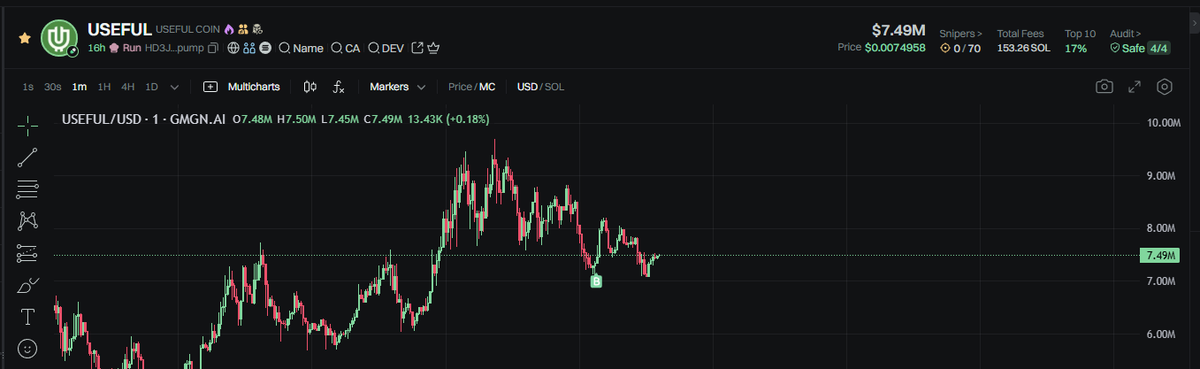Viewport: 1200px width, 369px height.
Task: Select the 1D timeframe
Action: (x=152, y=87)
